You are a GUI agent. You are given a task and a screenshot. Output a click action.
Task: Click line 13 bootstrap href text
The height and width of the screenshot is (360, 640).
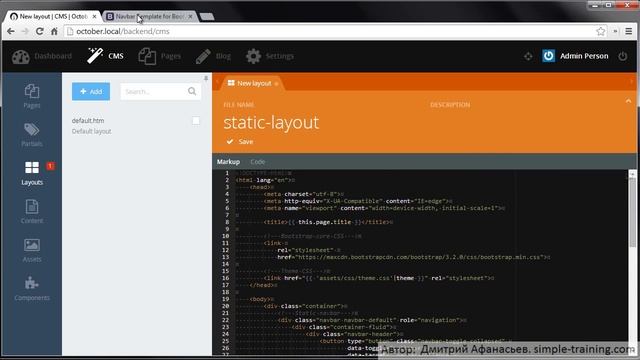click(413, 258)
